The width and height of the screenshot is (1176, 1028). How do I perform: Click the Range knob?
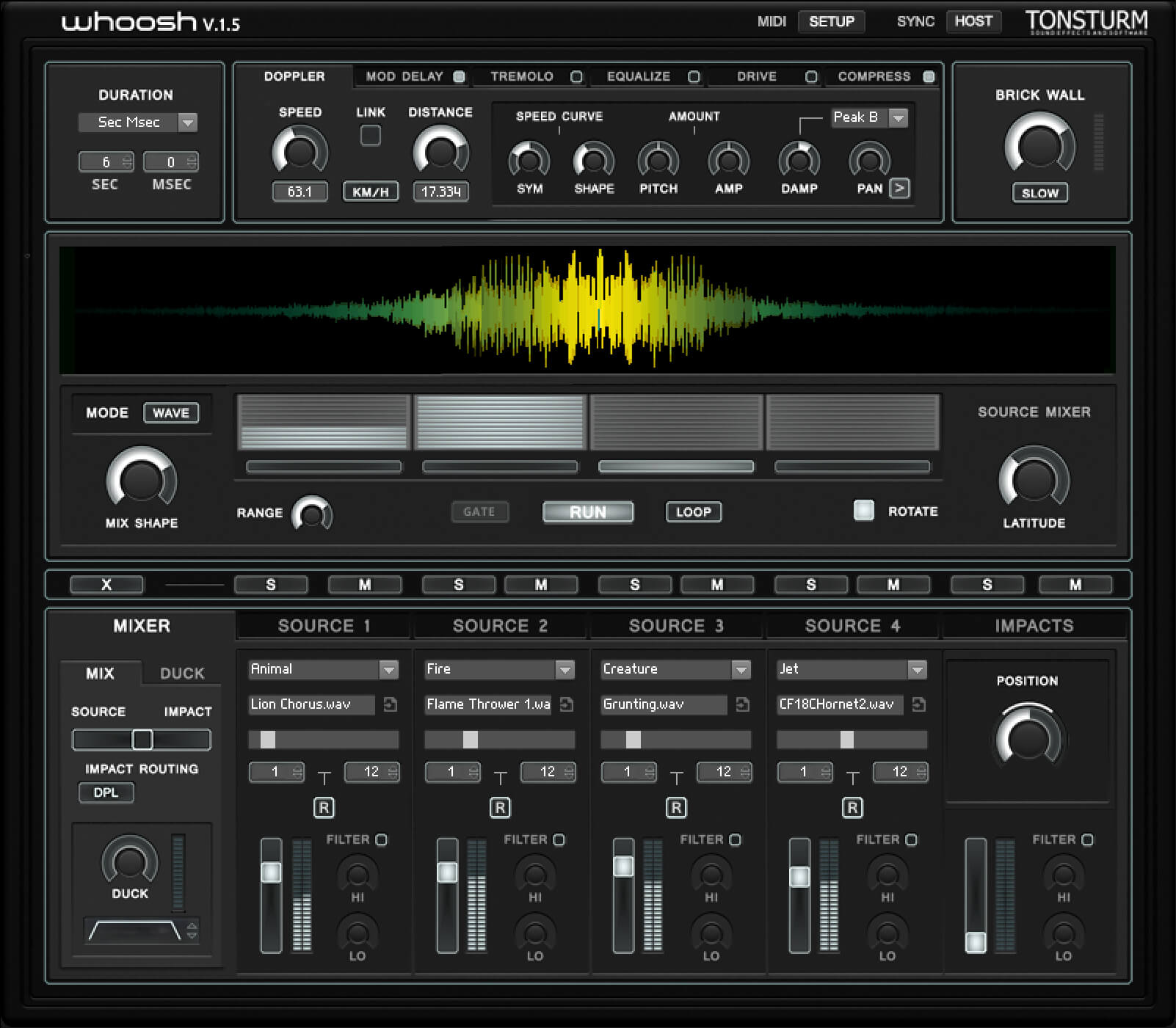[x=312, y=514]
